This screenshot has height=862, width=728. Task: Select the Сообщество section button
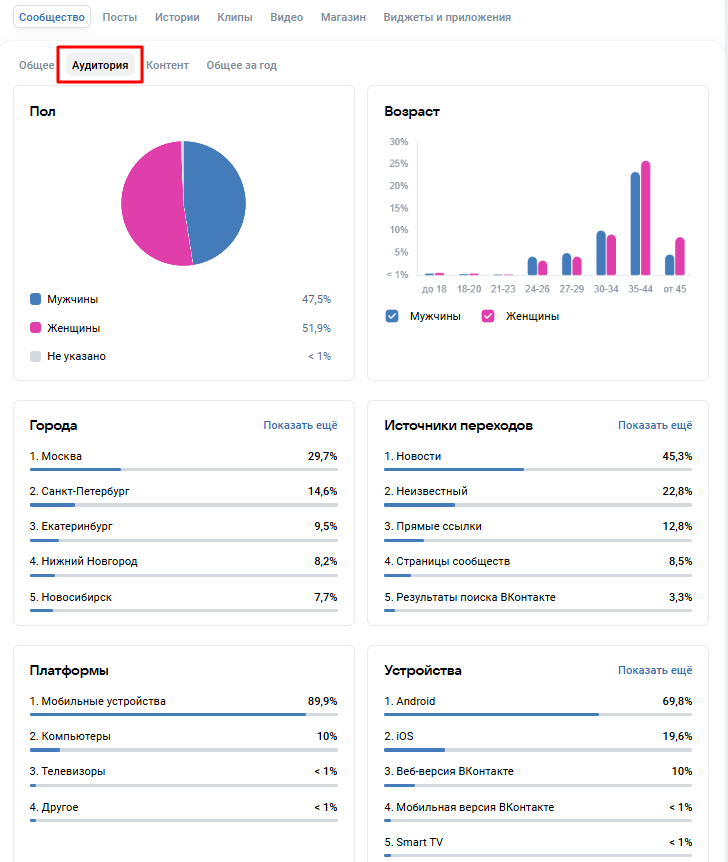tap(52, 17)
